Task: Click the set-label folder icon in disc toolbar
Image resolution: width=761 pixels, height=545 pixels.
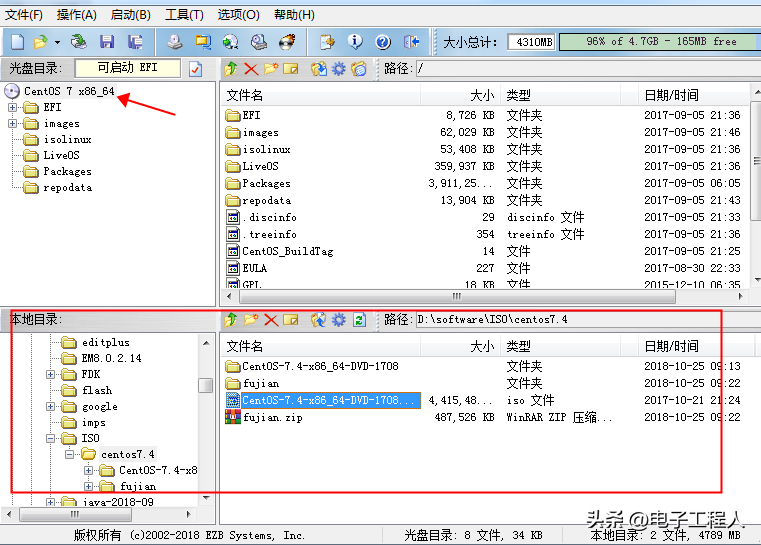Action: click(x=359, y=69)
